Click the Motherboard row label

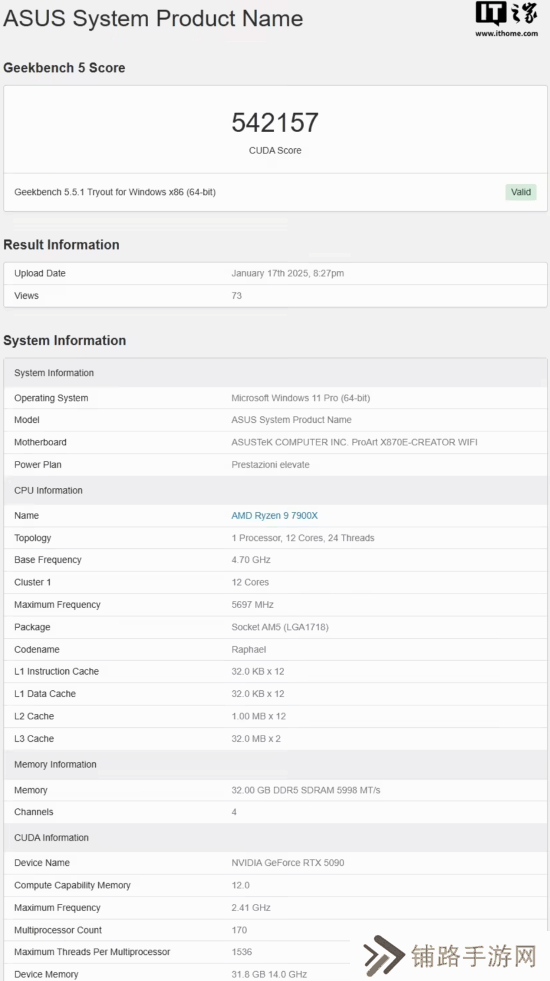(41, 442)
